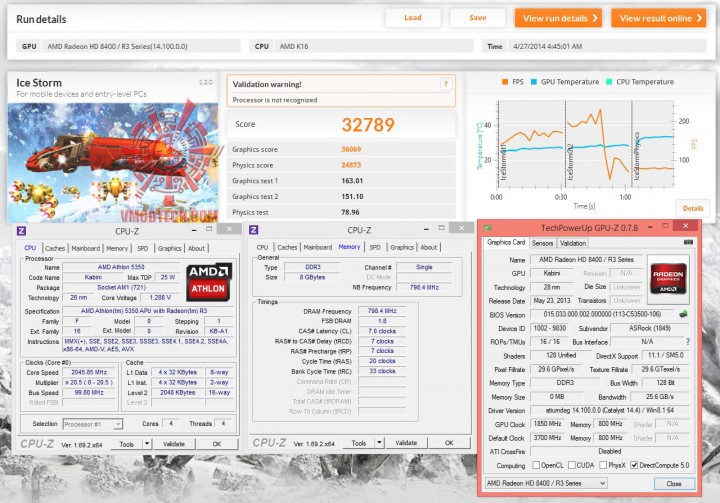Open Mainboard tab in CPU-Z CPU window
Image resolution: width=720 pixels, height=503 pixels.
85,248
